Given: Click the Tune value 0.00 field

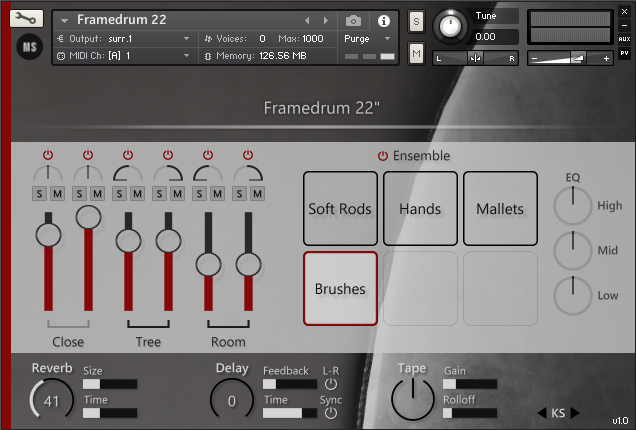Looking at the screenshot, I should click(x=496, y=37).
